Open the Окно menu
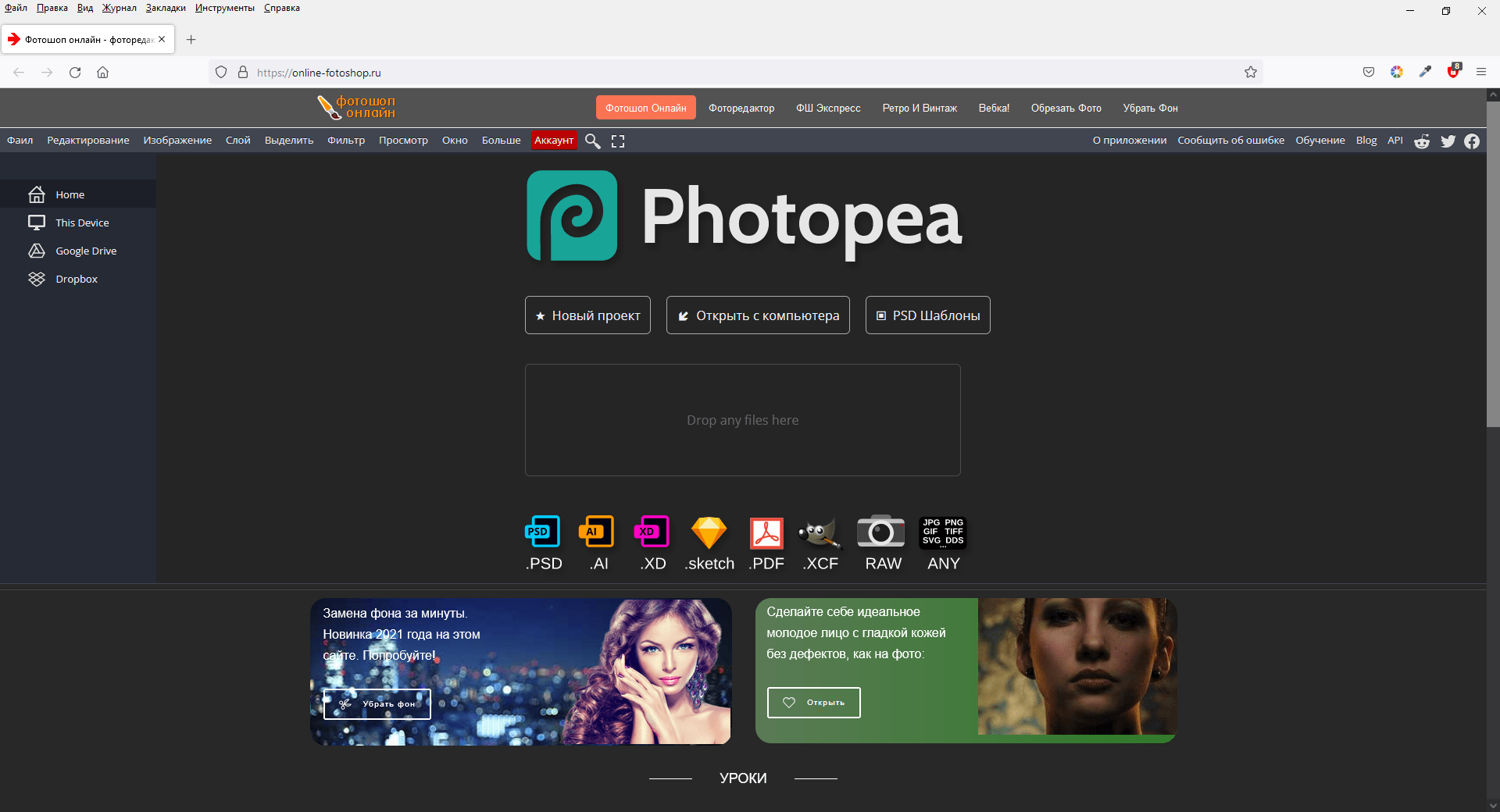Image resolution: width=1500 pixels, height=812 pixels. [x=455, y=141]
